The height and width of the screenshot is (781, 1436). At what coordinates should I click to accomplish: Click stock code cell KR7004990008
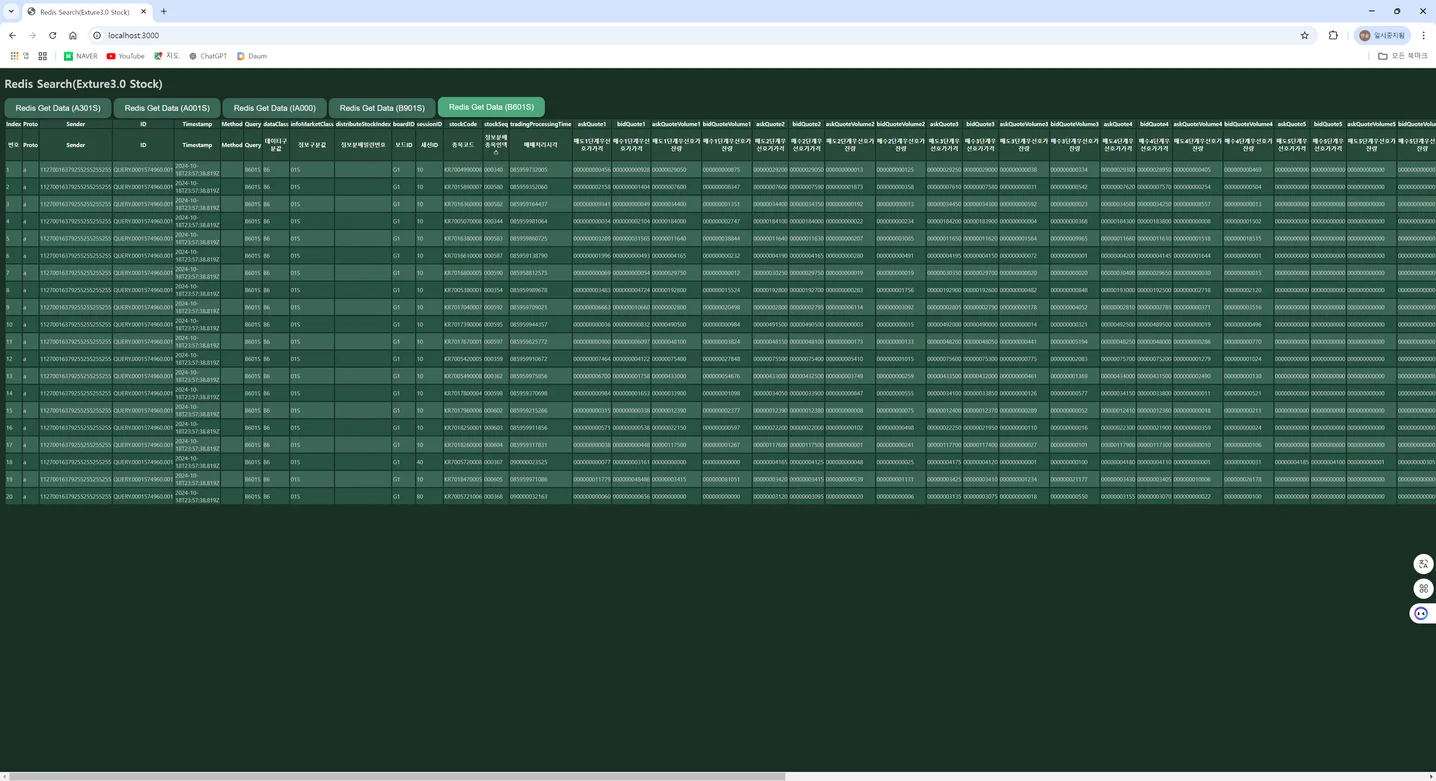click(463, 170)
